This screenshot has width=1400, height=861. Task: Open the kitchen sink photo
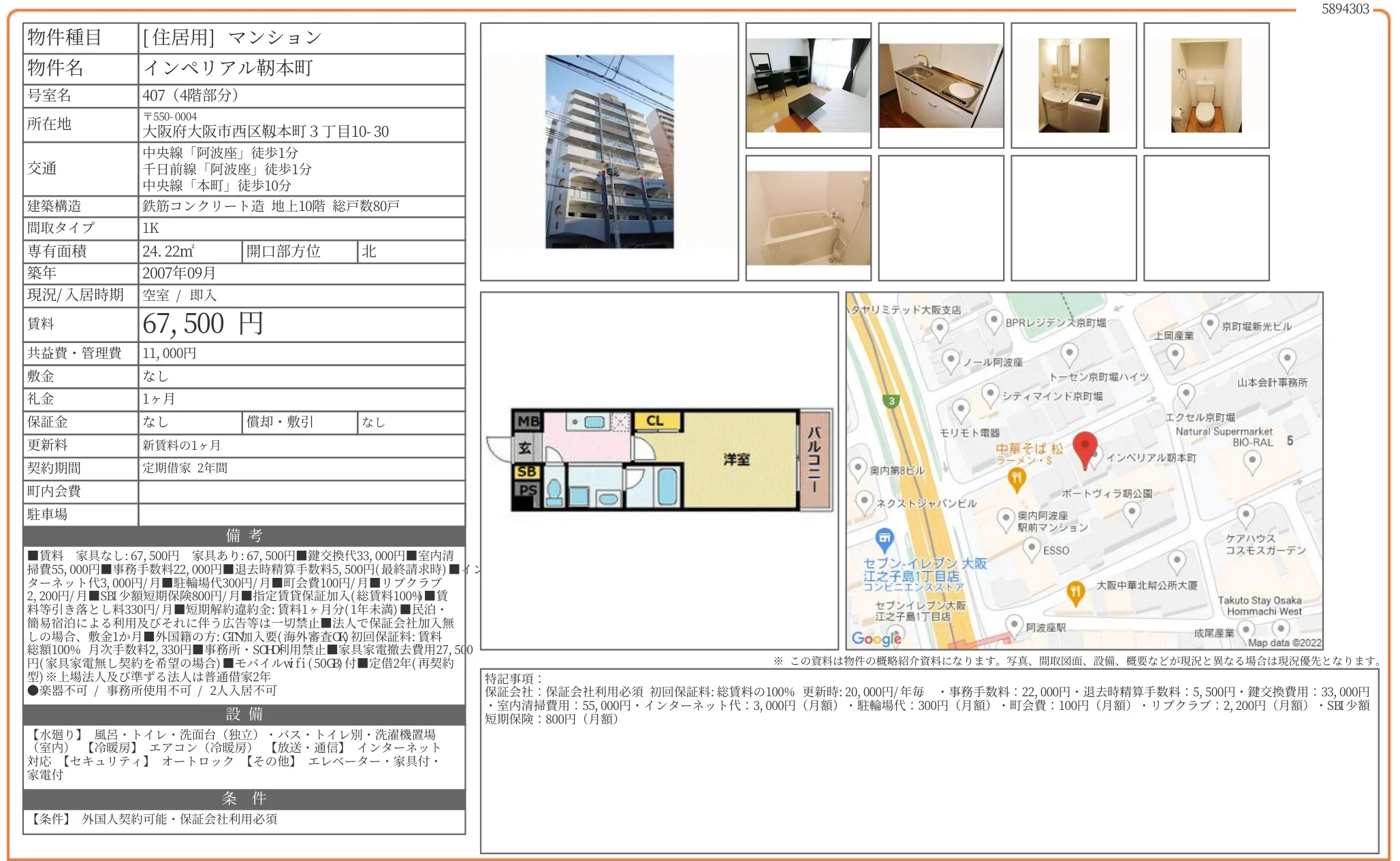point(940,85)
